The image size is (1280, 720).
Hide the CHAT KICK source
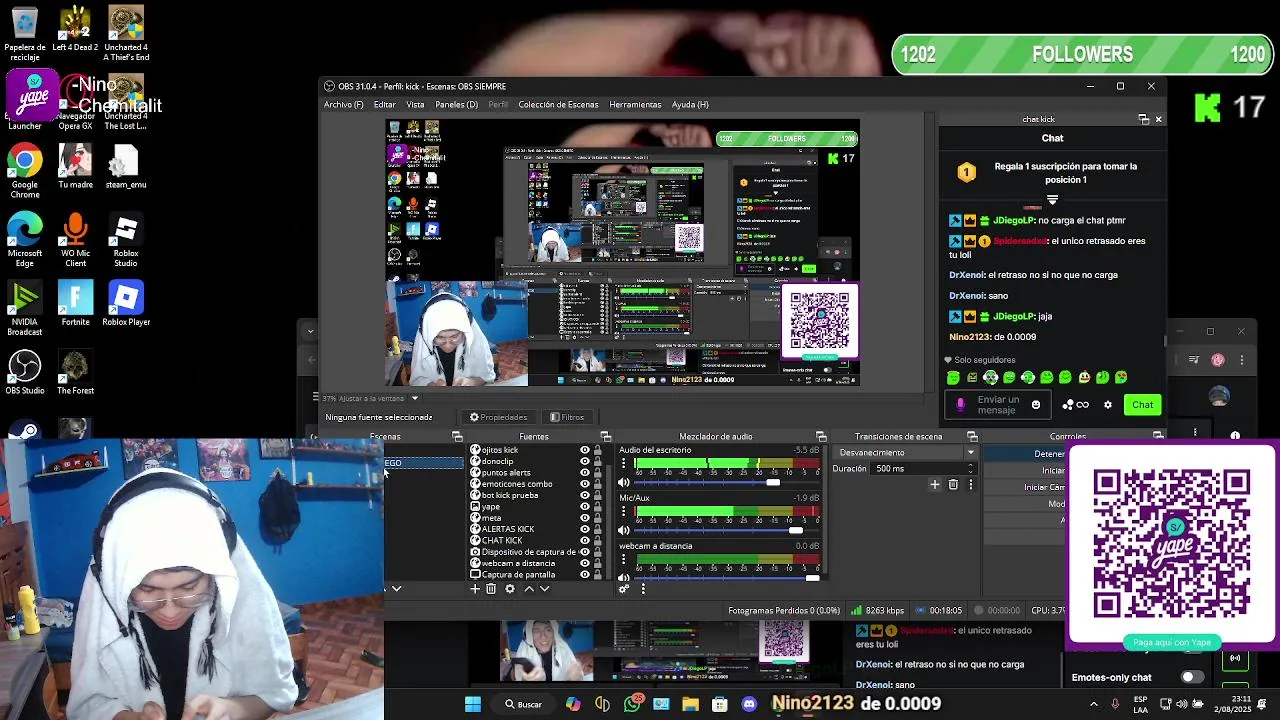coord(585,540)
